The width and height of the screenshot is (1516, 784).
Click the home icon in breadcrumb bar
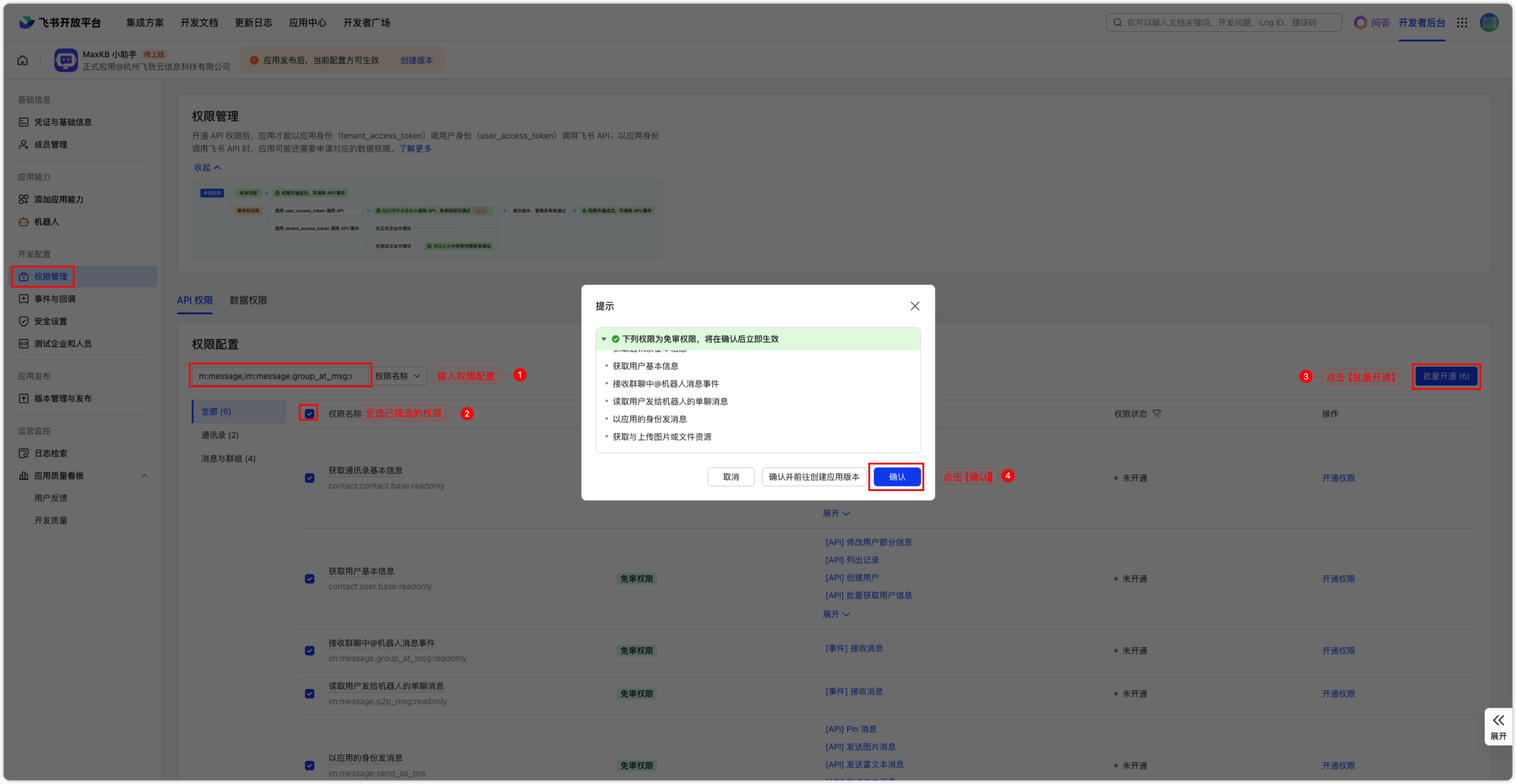[x=22, y=60]
